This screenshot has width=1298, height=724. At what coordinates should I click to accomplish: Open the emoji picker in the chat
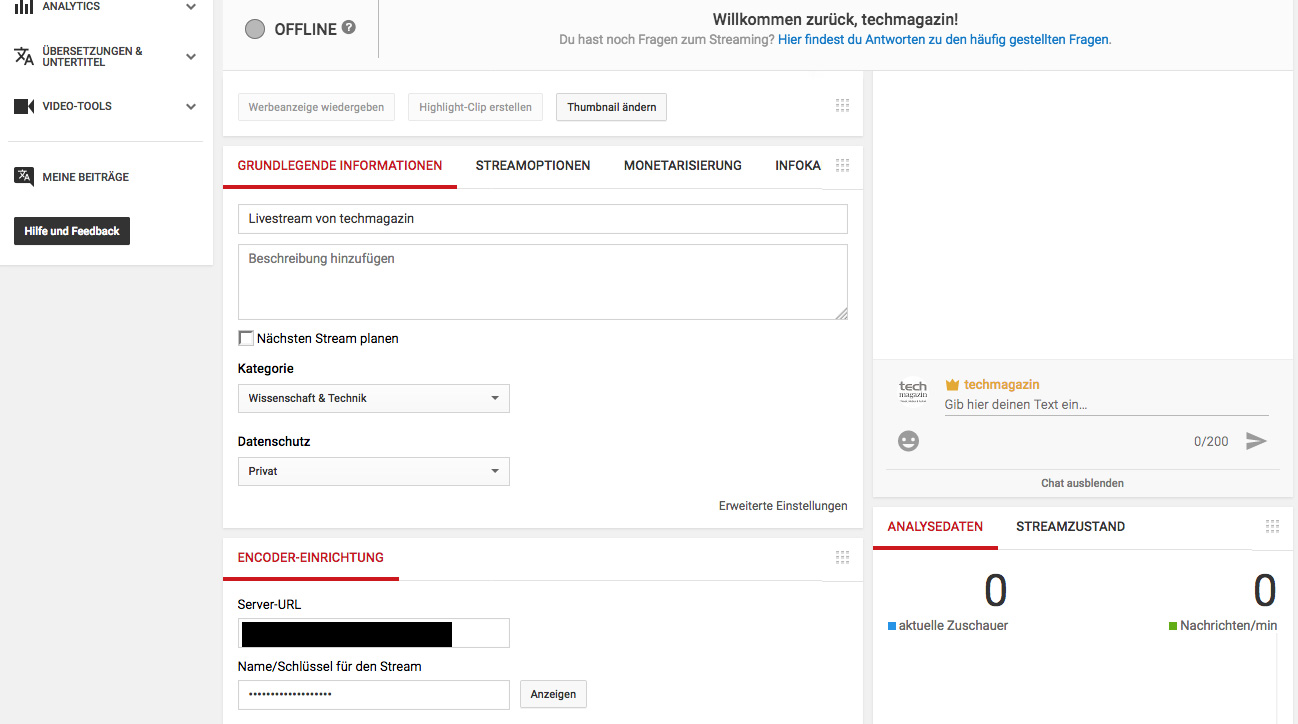coord(908,440)
